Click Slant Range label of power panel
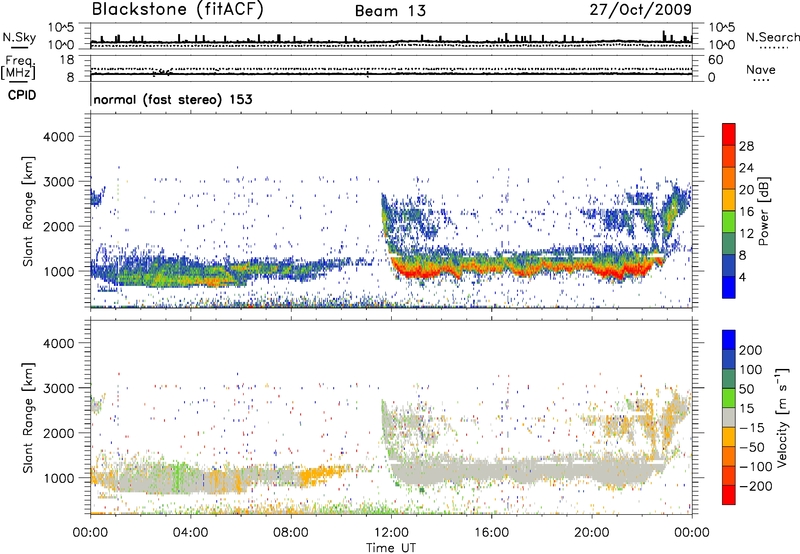This screenshot has width=800, height=554. pos(28,212)
